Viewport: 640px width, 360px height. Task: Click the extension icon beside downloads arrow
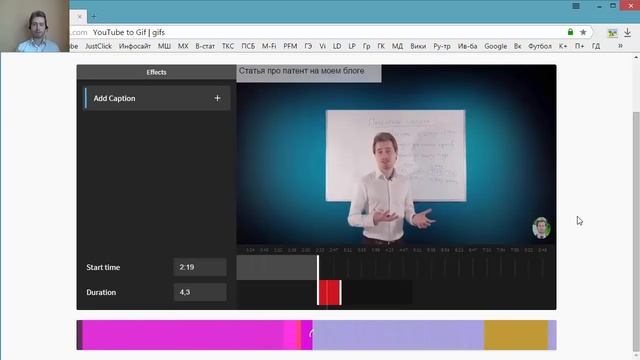pyautogui.click(x=612, y=33)
